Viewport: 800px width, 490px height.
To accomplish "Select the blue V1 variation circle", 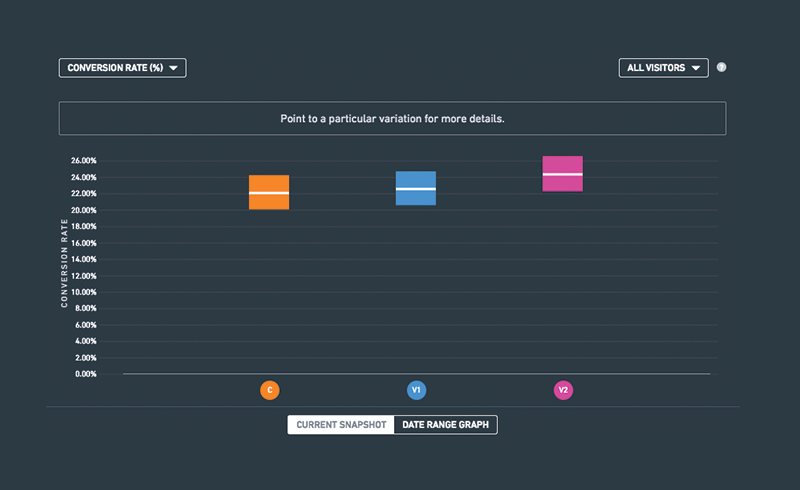I will (x=416, y=390).
